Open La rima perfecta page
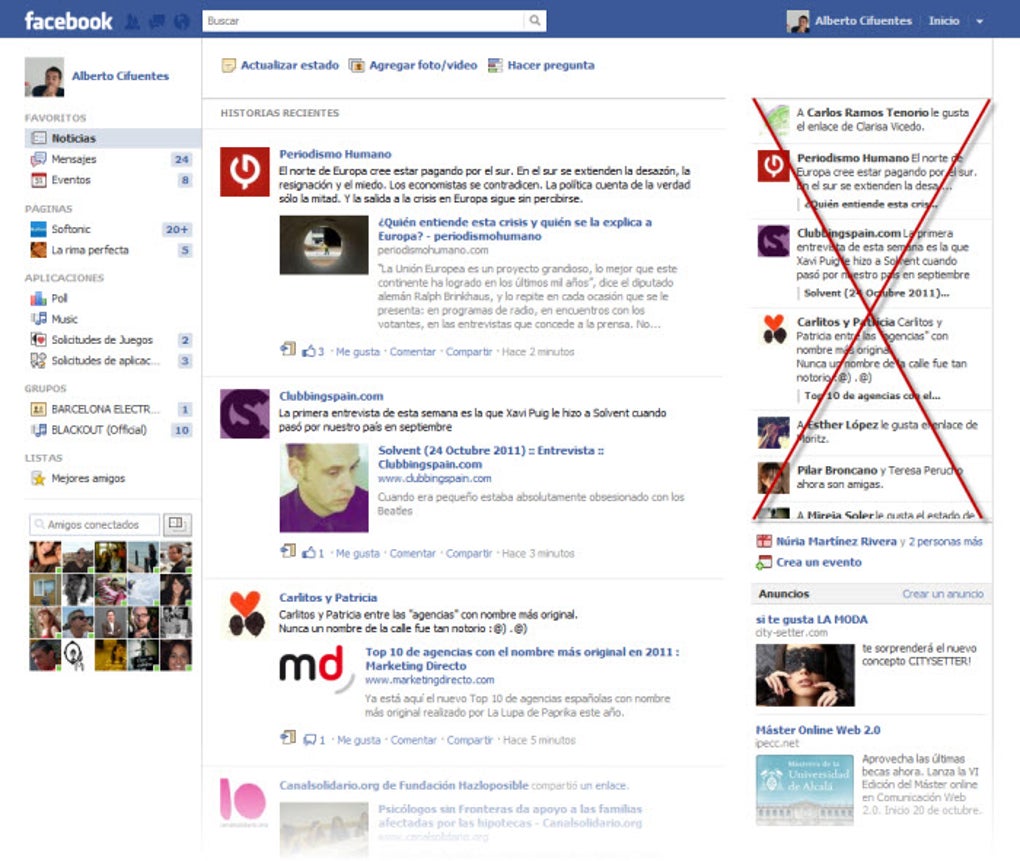1020x861 pixels. pyautogui.click(x=90, y=250)
